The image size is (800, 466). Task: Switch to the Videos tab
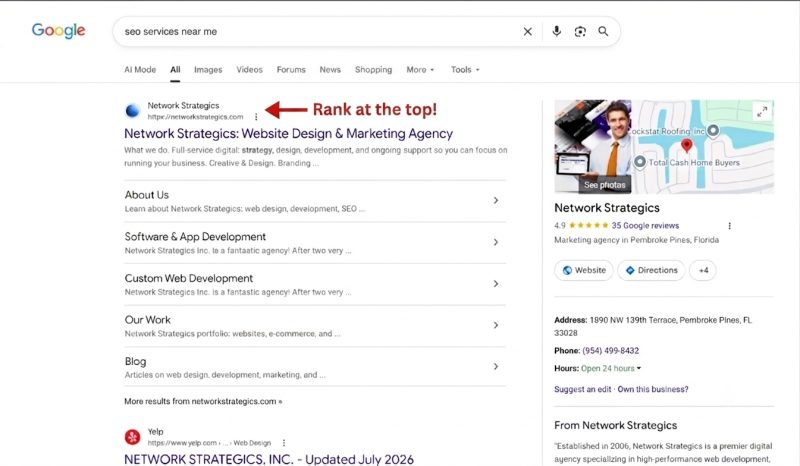pyautogui.click(x=249, y=69)
